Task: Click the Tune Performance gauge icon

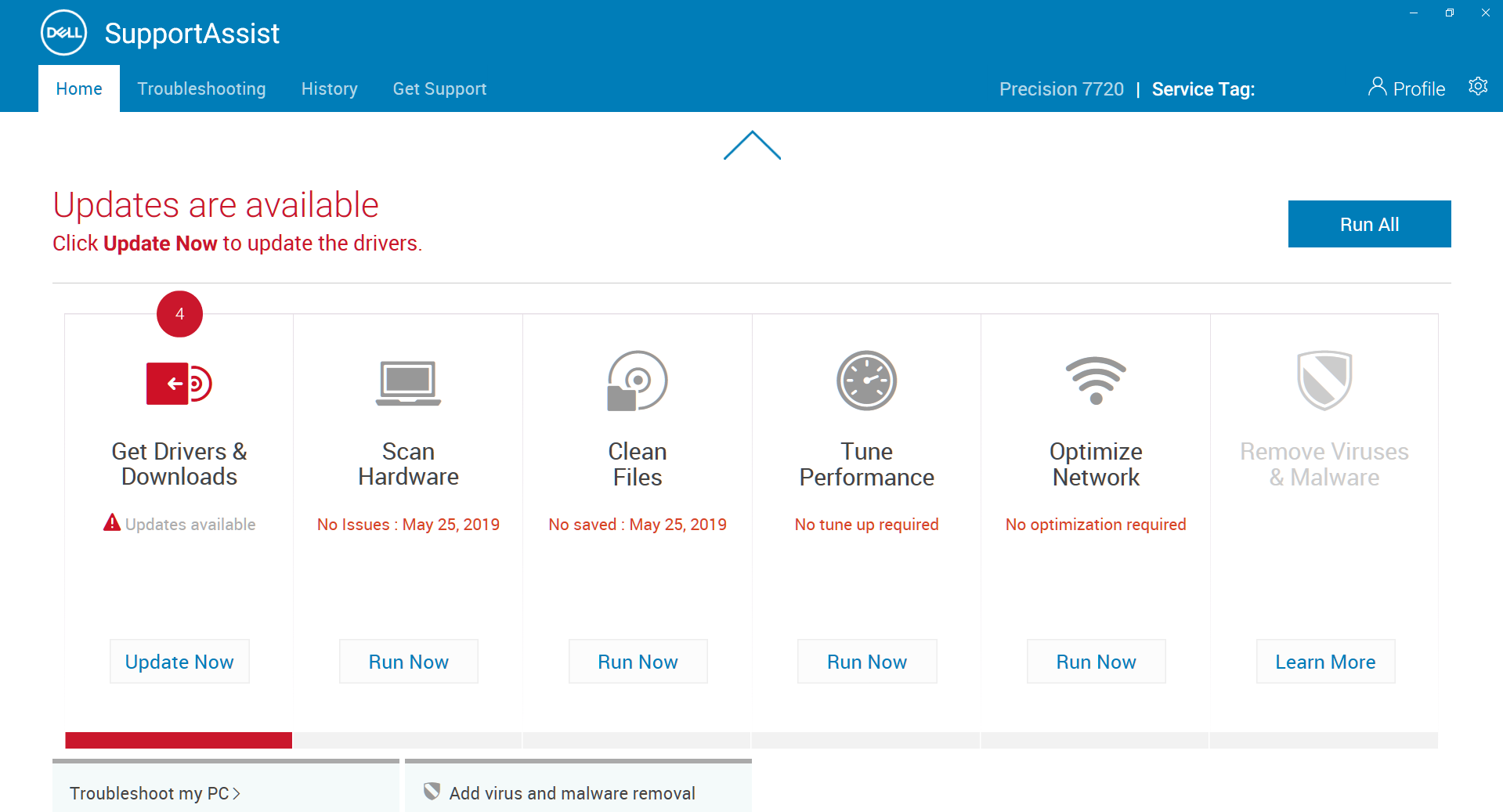Action: 866,381
